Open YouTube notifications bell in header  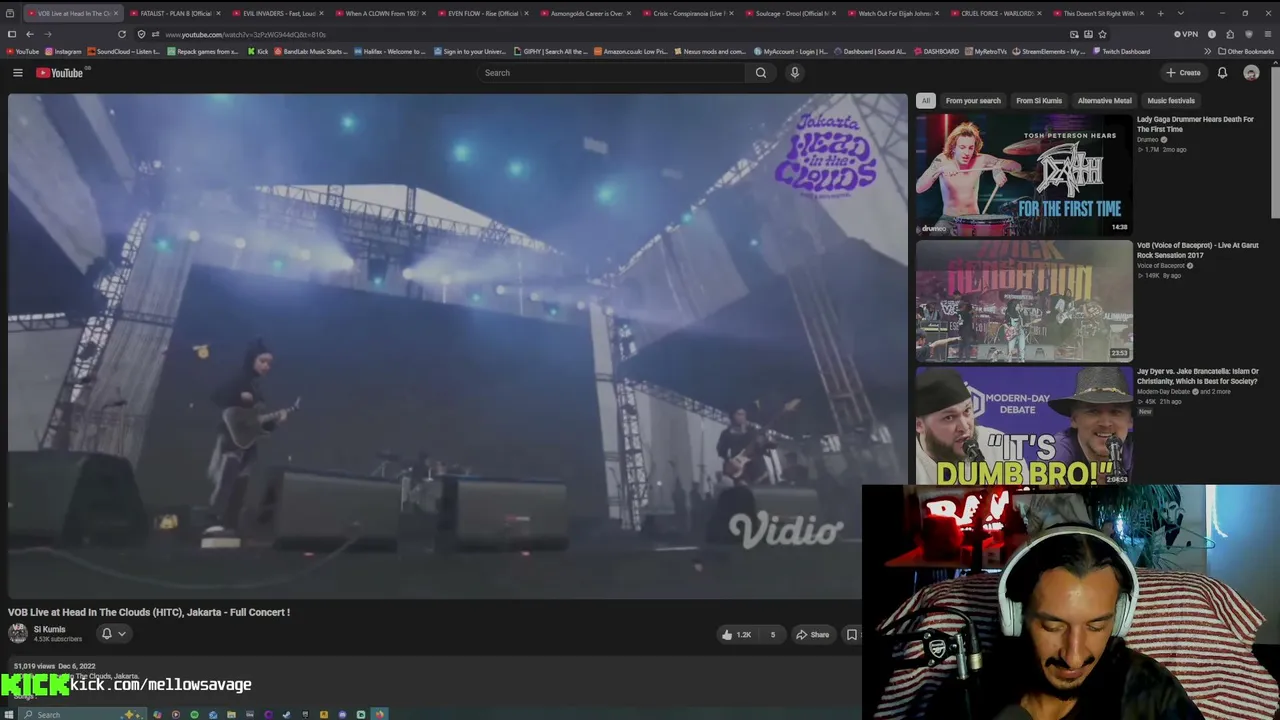[x=1222, y=73]
